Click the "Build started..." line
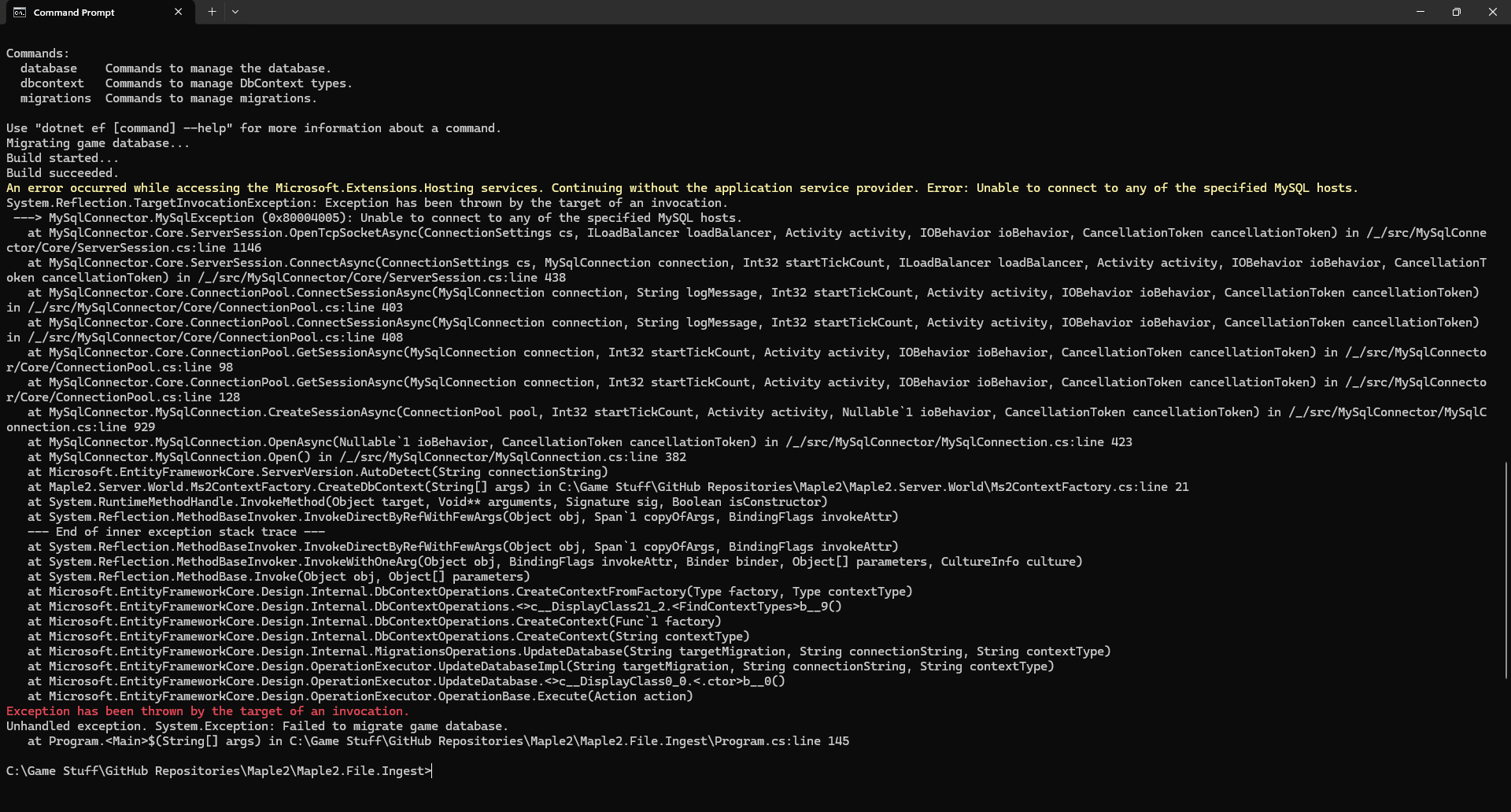The width and height of the screenshot is (1511, 812). point(63,158)
